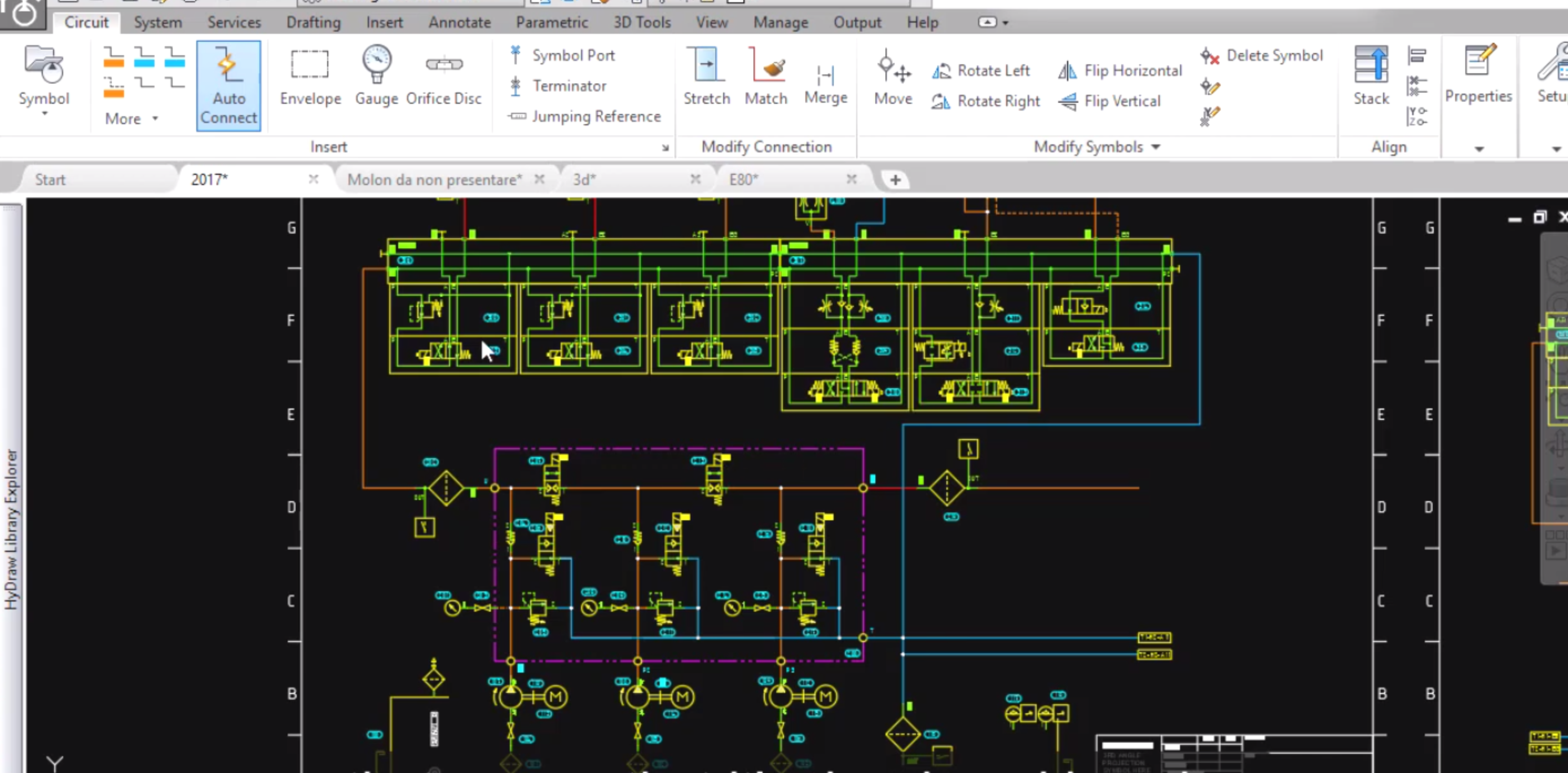Apply Flip Horizontal to symbol

tap(1120, 71)
